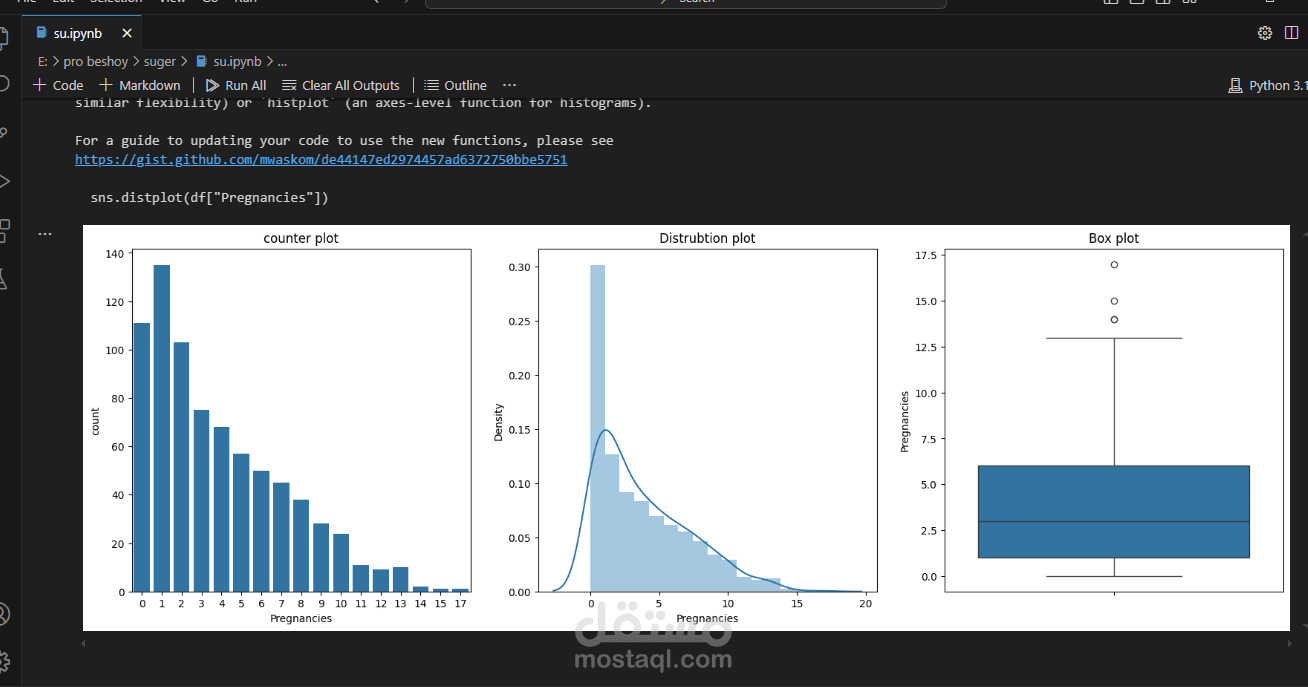Toggle the Outline view button
Screen dimensions: 1308x687
coord(455,85)
